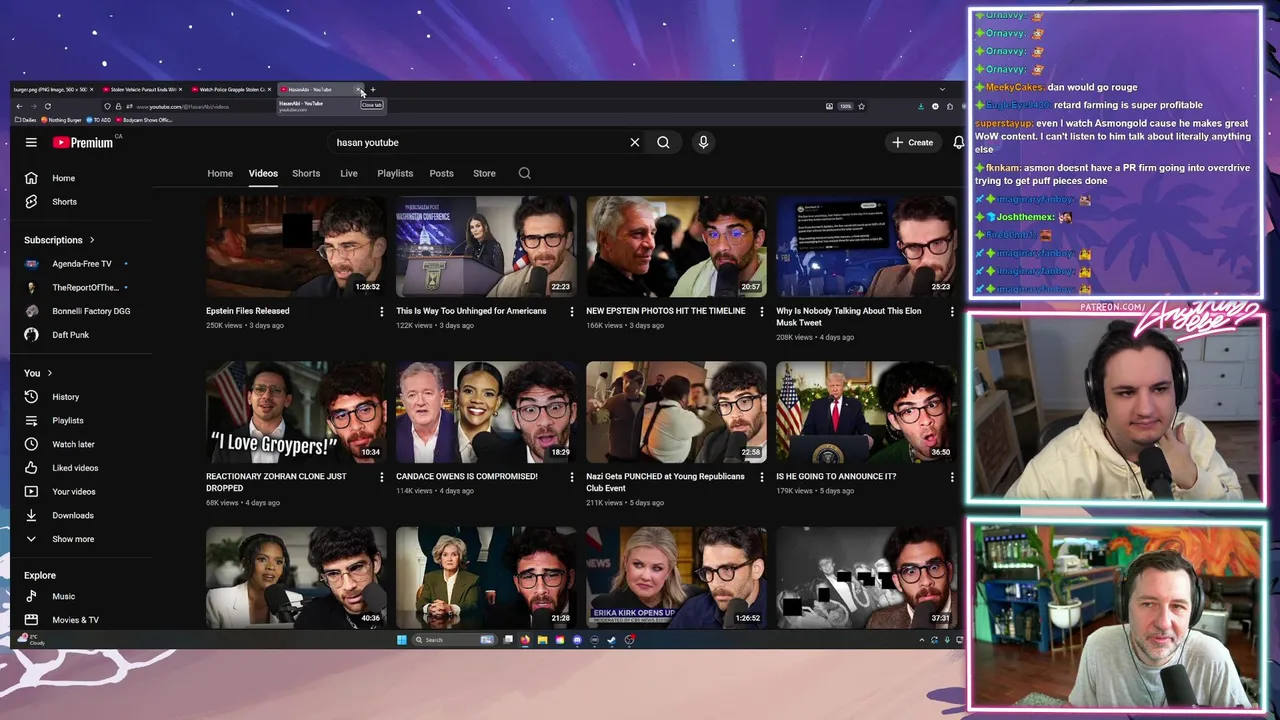Screen dimensions: 1280x720
Task: Open File Explorer from the taskbar
Action: 543,640
